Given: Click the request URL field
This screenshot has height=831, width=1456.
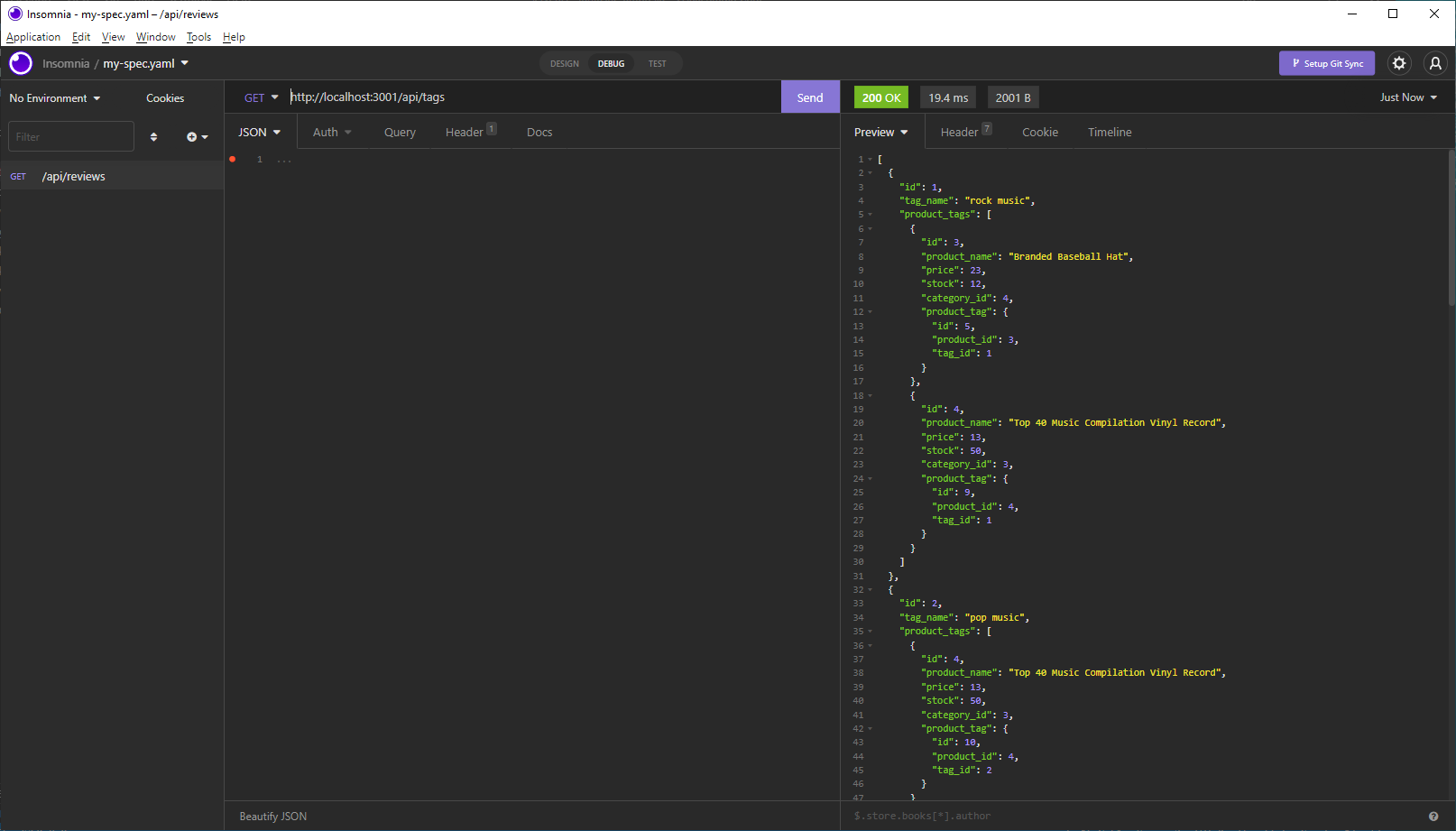Looking at the screenshot, I should [x=532, y=97].
